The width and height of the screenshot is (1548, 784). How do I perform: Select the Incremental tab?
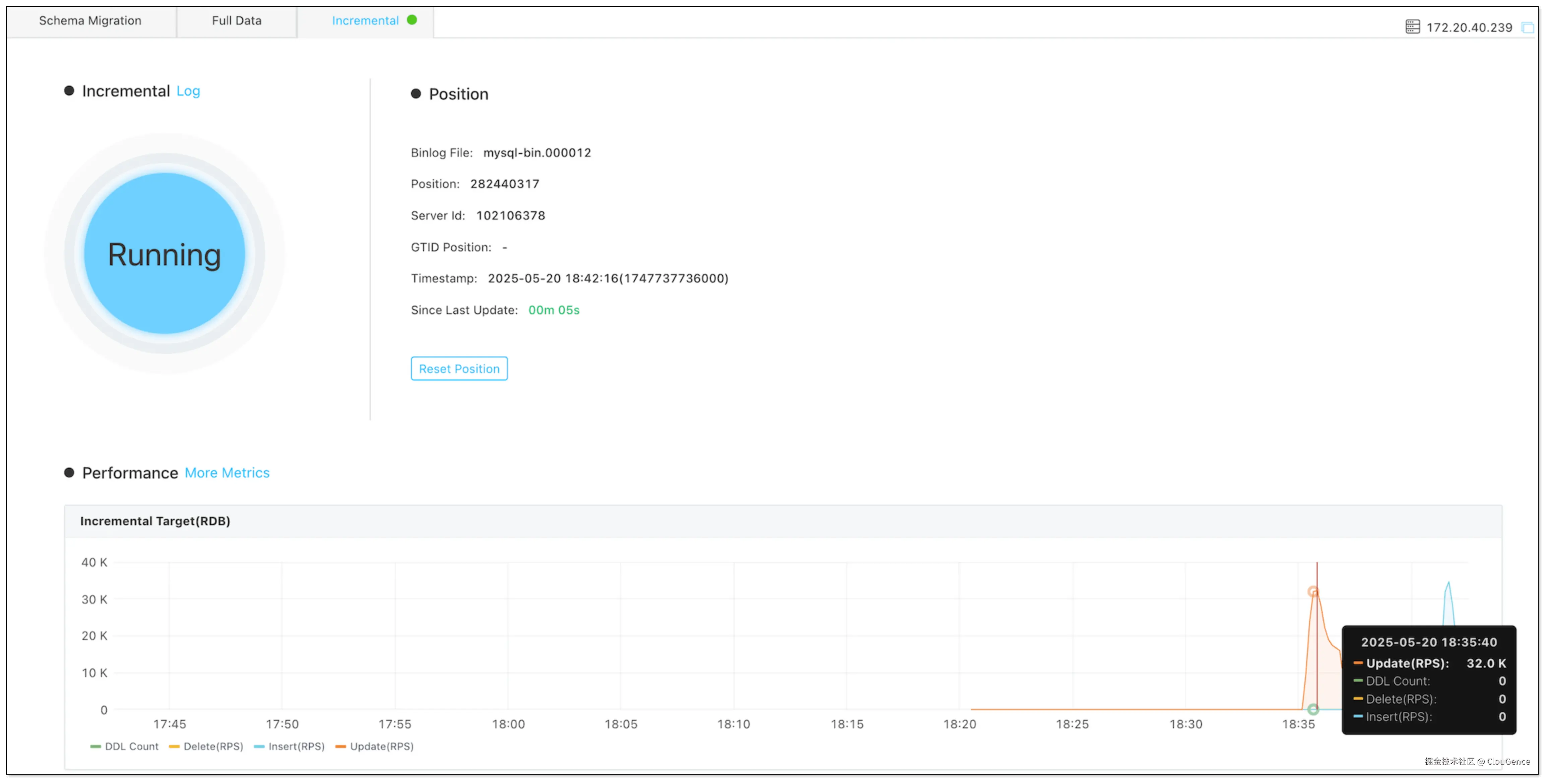[x=365, y=20]
